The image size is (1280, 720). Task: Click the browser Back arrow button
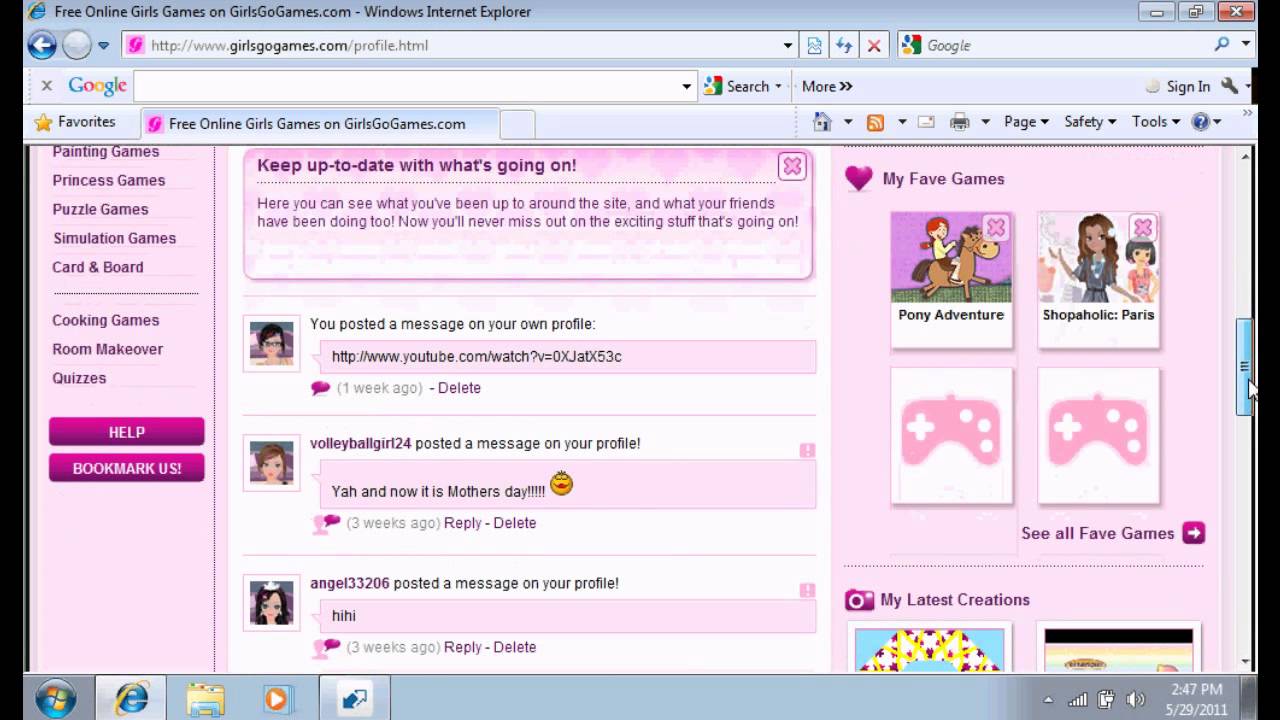coord(42,45)
